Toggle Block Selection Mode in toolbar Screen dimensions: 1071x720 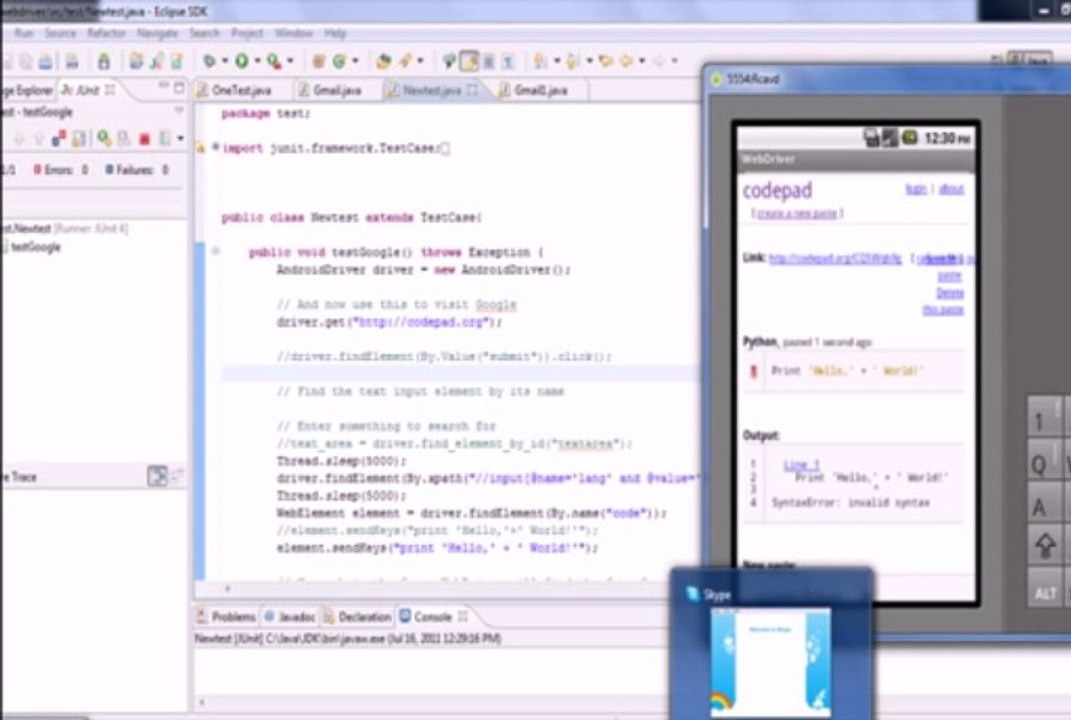pos(489,62)
